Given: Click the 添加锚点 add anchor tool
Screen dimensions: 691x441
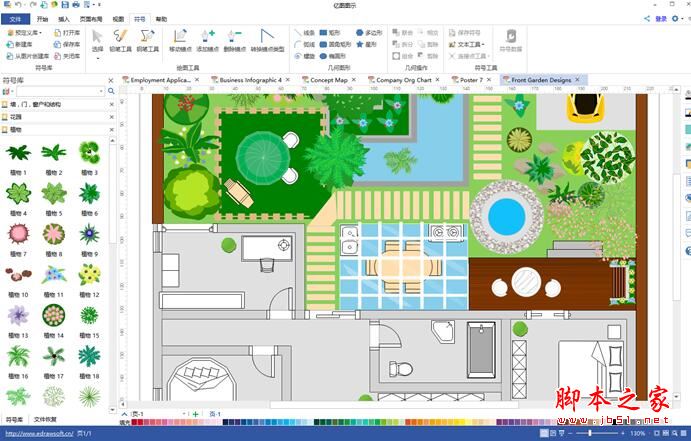Looking at the screenshot, I should [208, 41].
